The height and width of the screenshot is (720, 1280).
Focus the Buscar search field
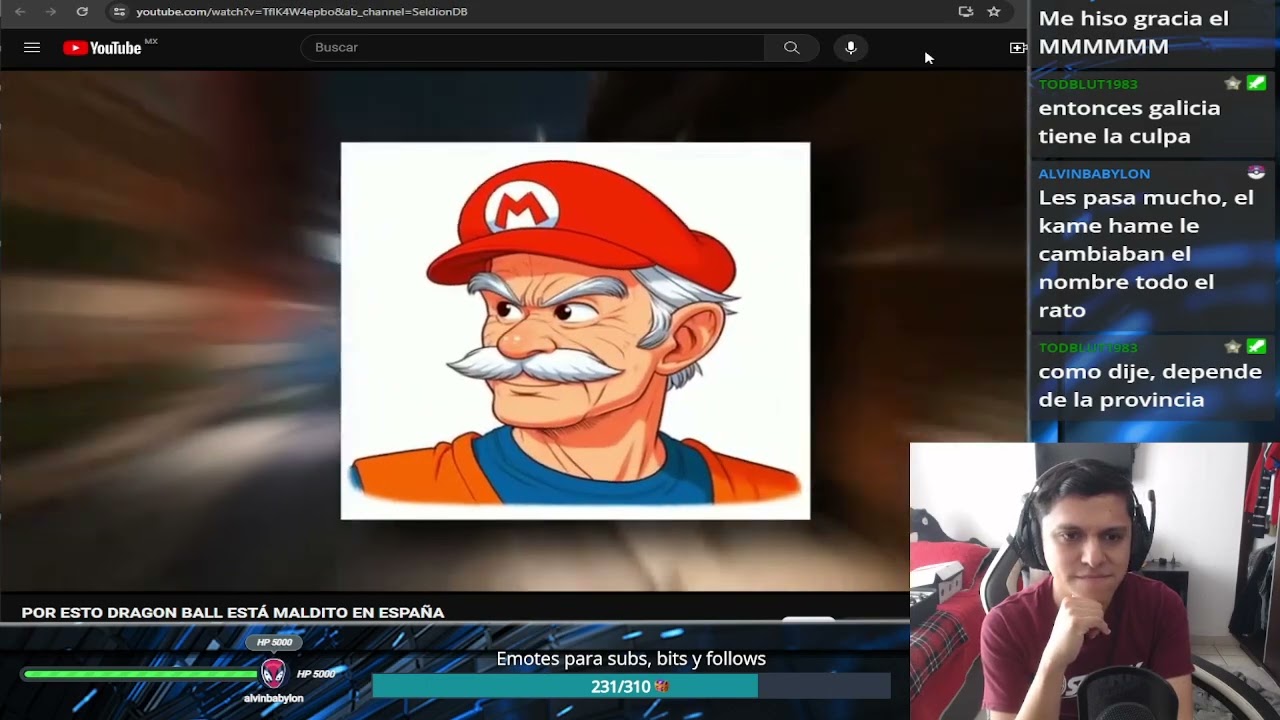click(x=532, y=47)
